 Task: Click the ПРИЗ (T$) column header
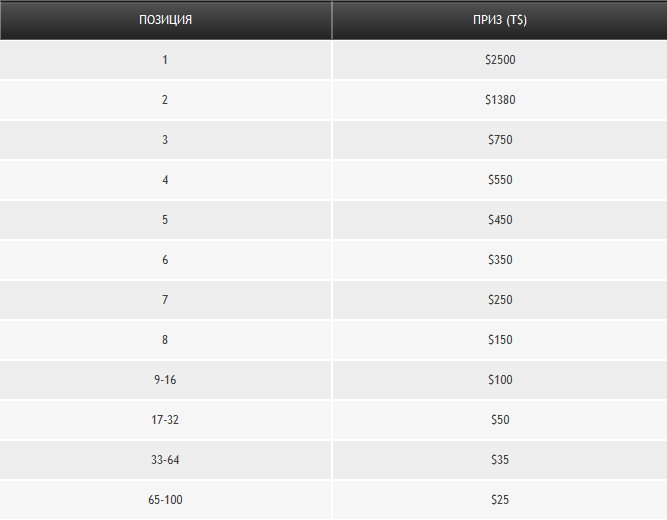[x=500, y=20]
